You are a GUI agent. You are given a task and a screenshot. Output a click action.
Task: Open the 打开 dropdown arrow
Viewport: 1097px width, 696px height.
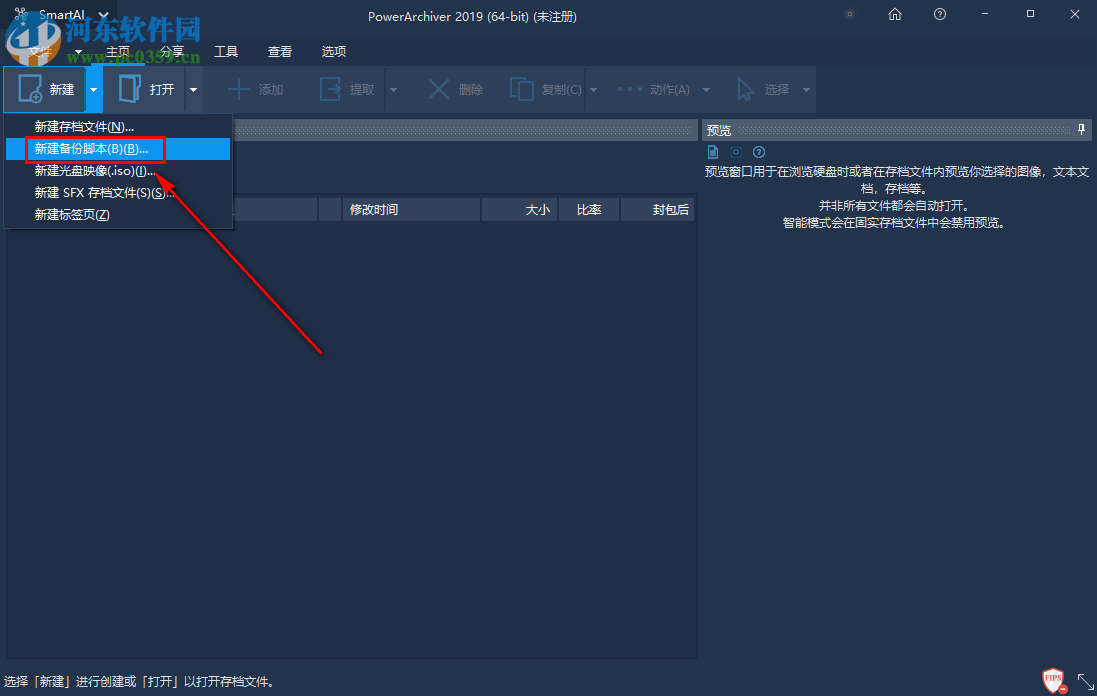[193, 89]
